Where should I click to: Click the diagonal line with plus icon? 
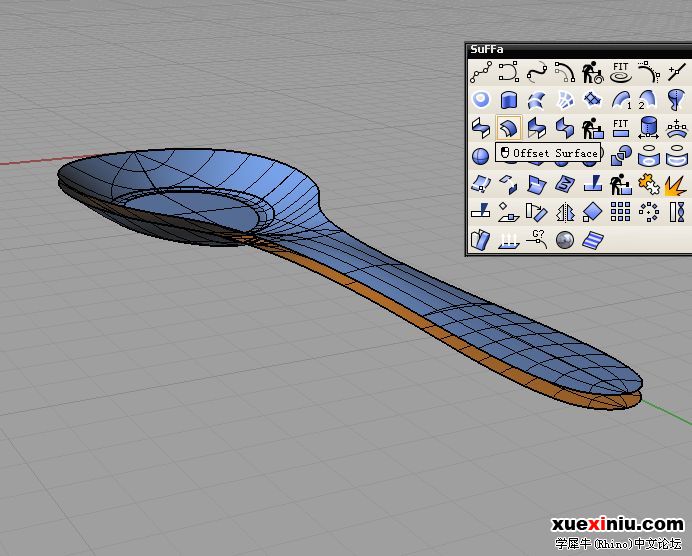(x=677, y=72)
